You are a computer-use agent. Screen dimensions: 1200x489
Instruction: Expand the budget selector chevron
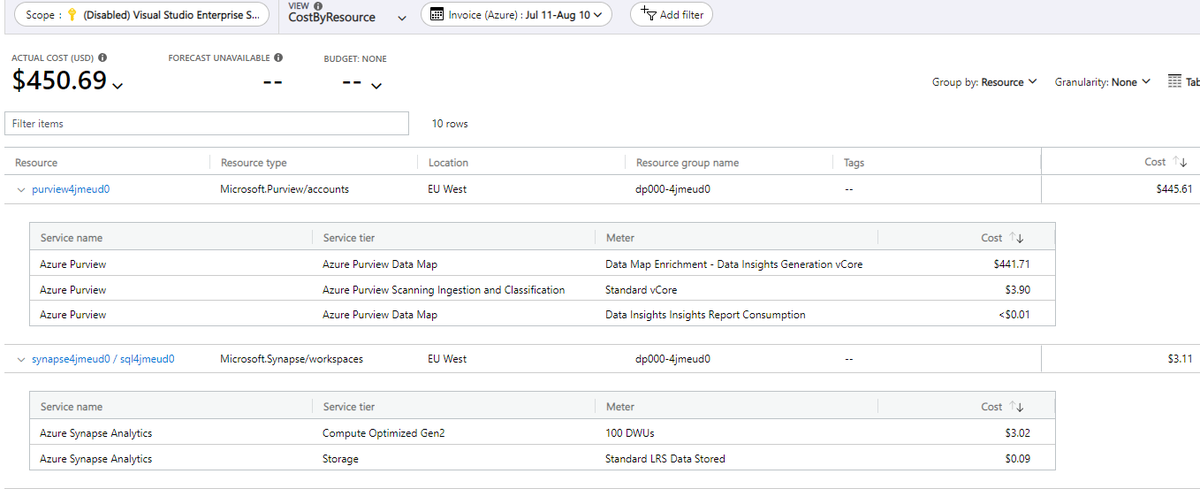[x=376, y=86]
